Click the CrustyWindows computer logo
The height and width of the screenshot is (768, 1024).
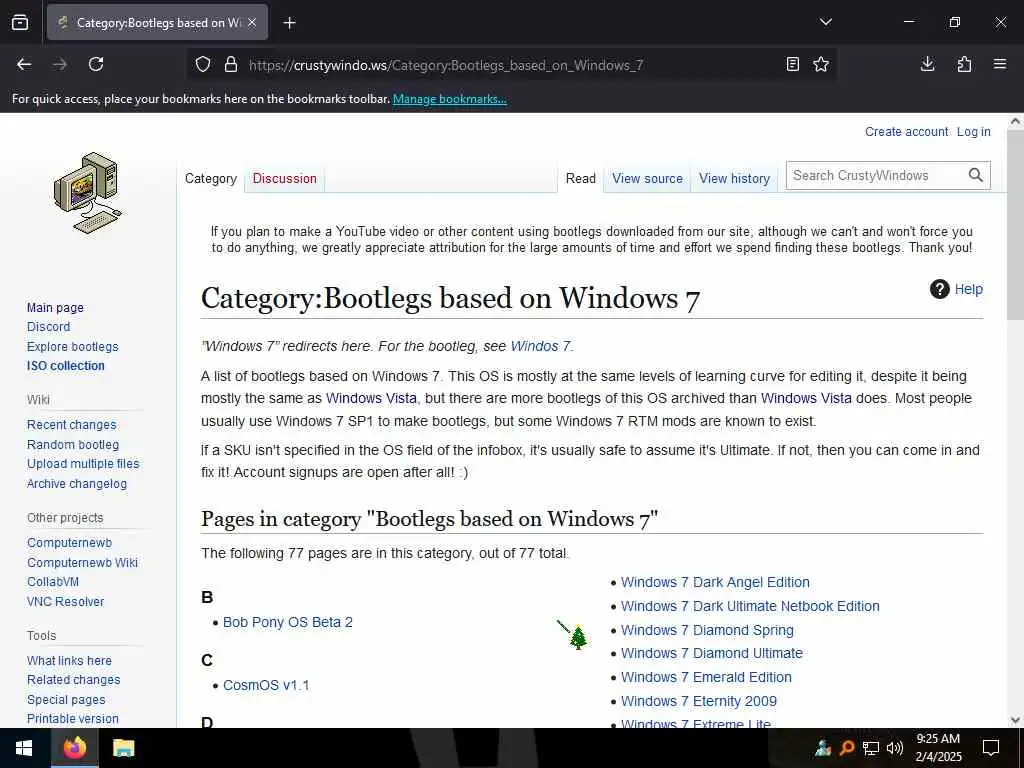coord(88,193)
